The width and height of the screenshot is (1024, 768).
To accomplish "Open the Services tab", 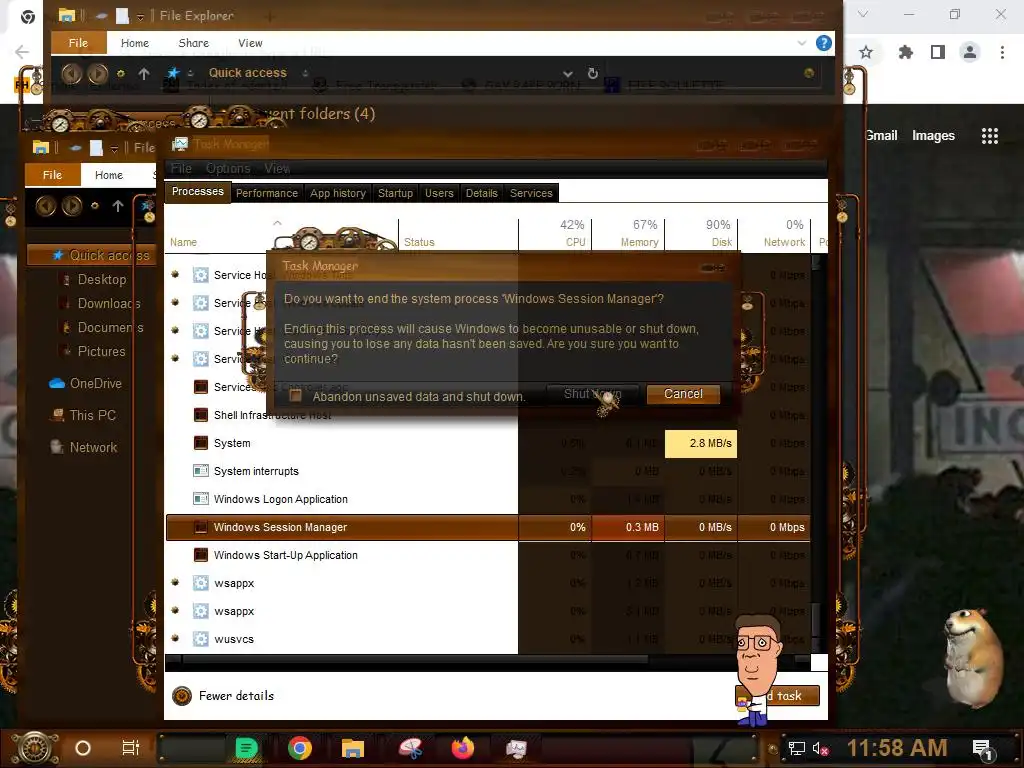I will [531, 193].
